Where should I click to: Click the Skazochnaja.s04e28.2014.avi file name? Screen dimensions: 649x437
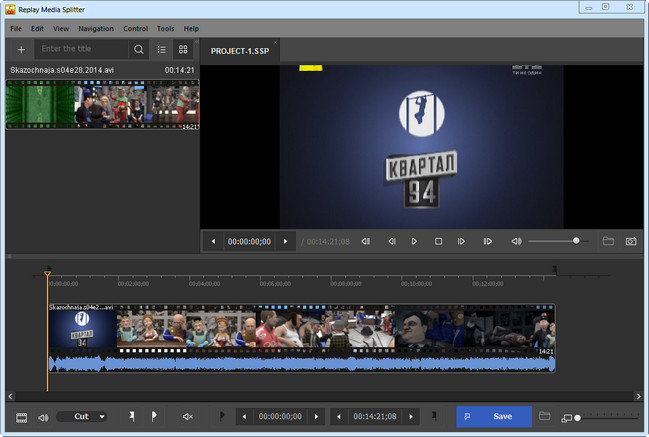[x=62, y=70]
